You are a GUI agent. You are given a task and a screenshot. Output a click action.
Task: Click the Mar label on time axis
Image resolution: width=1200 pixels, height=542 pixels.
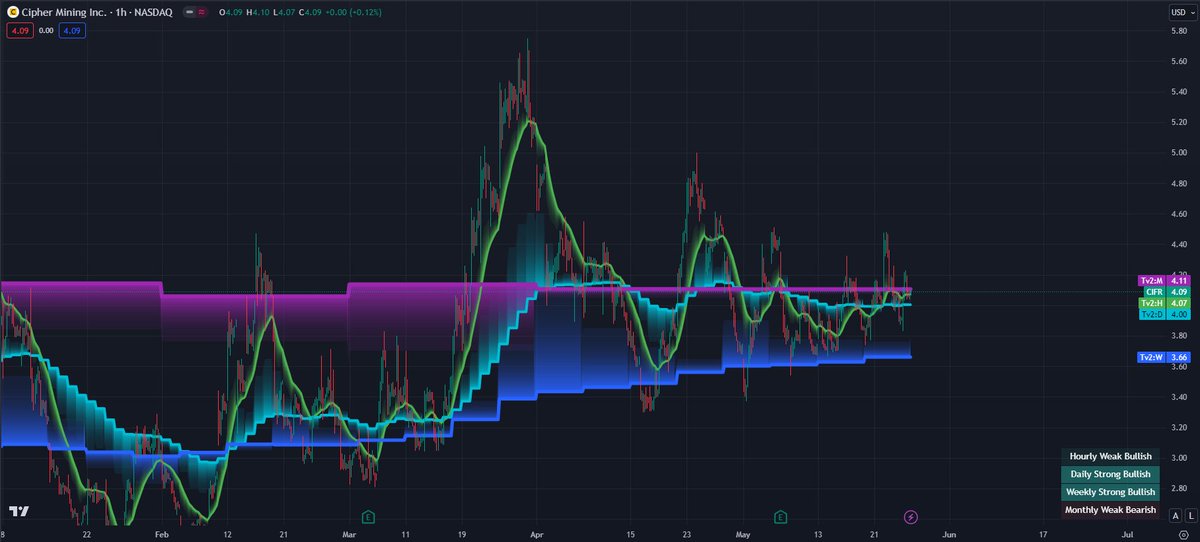click(348, 535)
